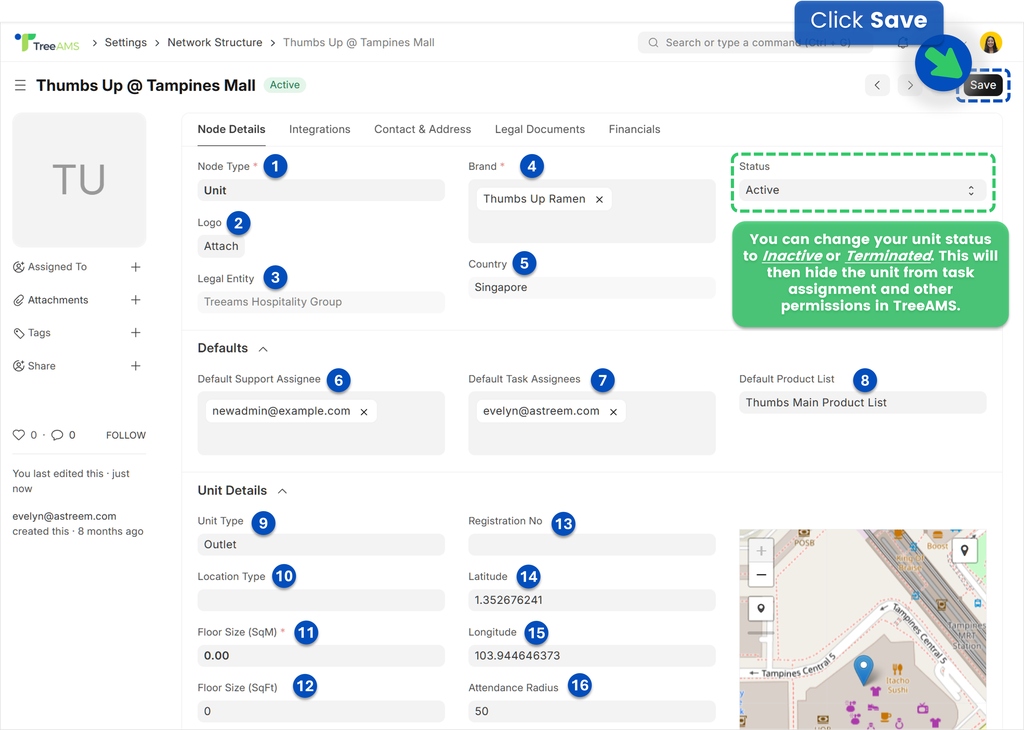1024x730 pixels.
Task: Collapse the Defaults section
Action: [263, 349]
